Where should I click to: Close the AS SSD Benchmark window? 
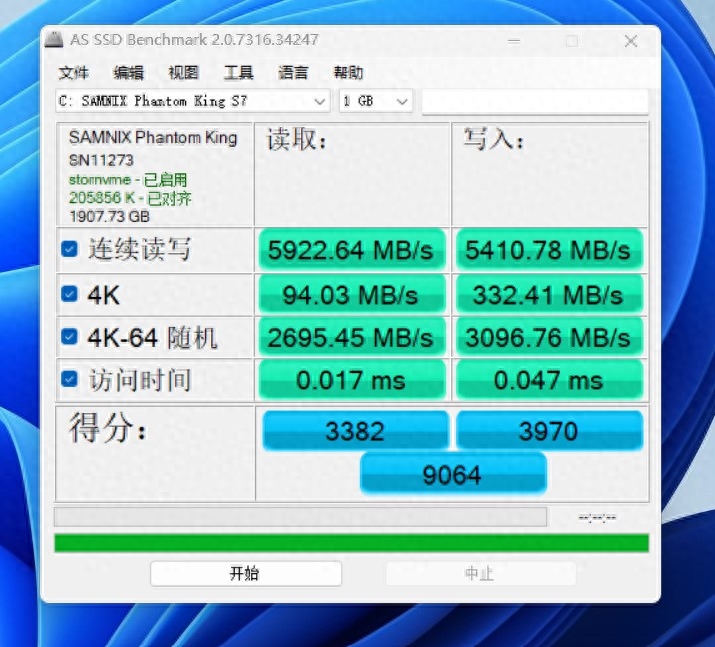631,41
